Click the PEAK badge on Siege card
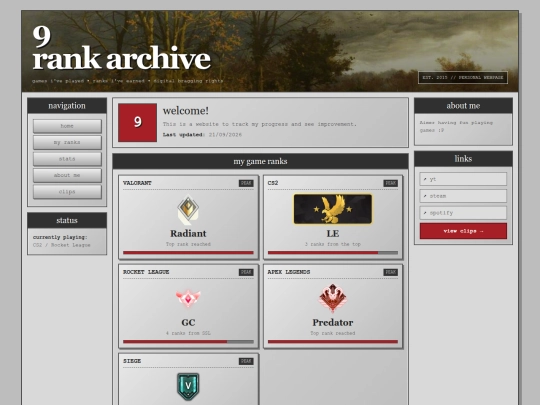Screen dimensions: 540x405 click(246, 361)
